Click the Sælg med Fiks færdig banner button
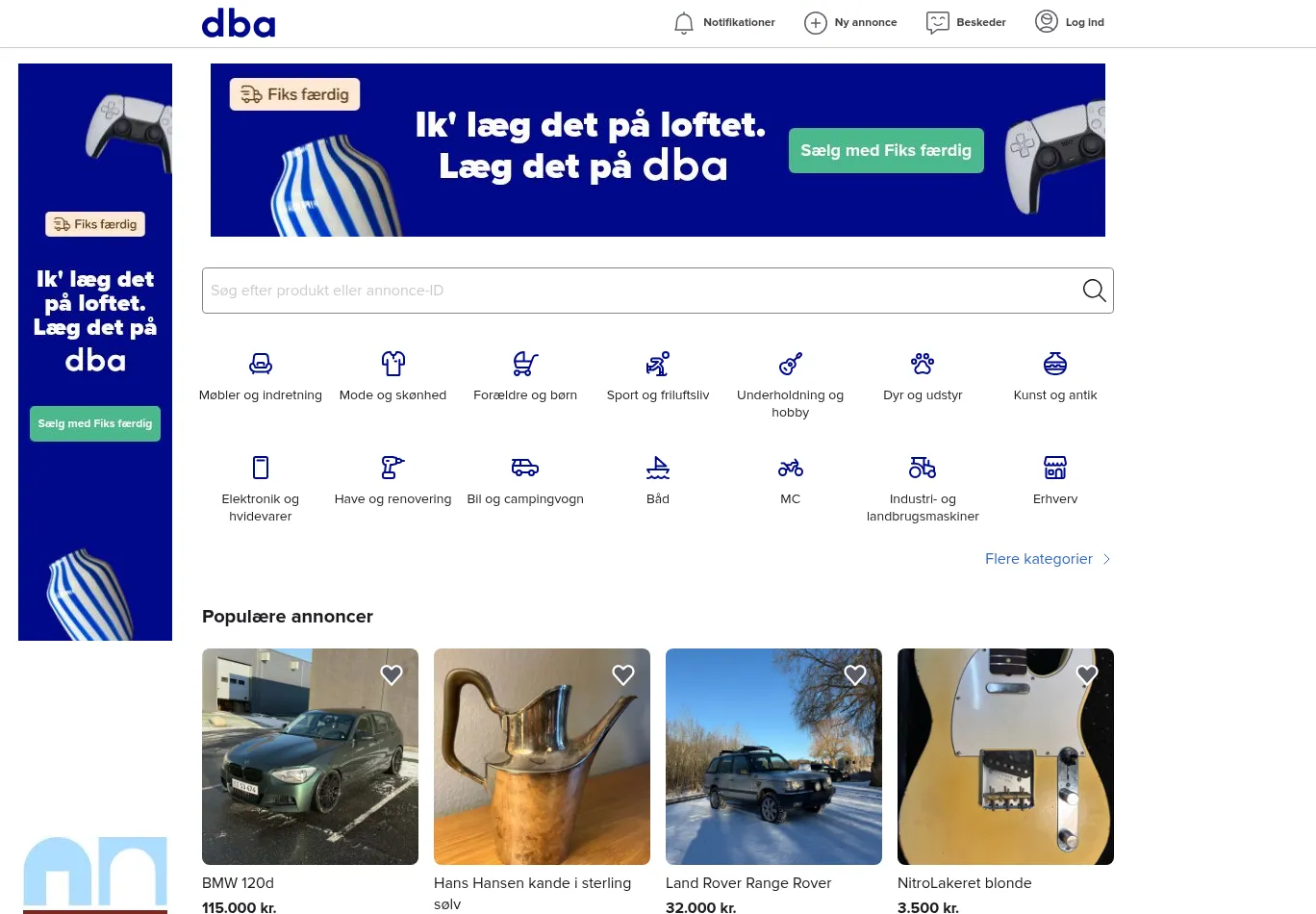The height and width of the screenshot is (914, 1316). tap(886, 150)
